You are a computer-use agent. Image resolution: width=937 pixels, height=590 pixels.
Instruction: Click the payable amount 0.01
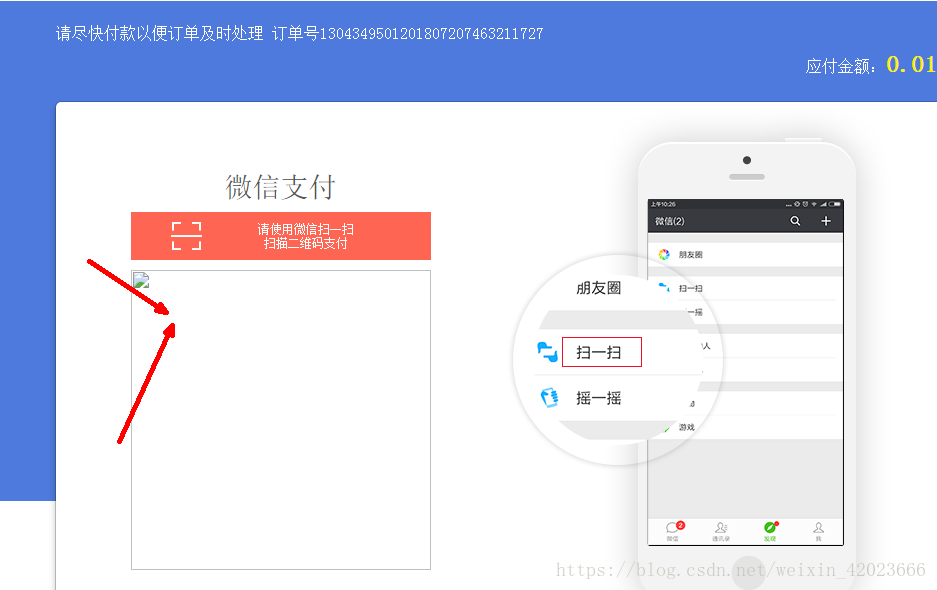pyautogui.click(x=911, y=64)
